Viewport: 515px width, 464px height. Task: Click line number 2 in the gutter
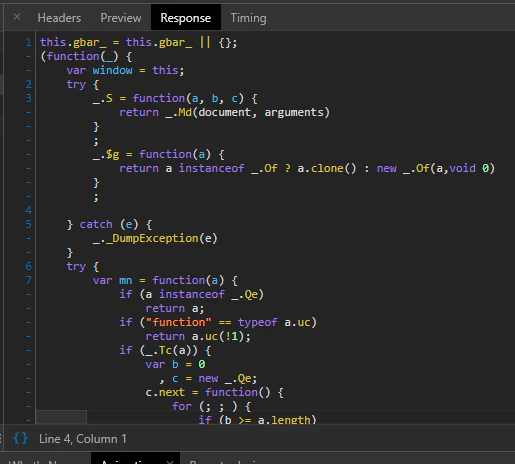point(29,84)
